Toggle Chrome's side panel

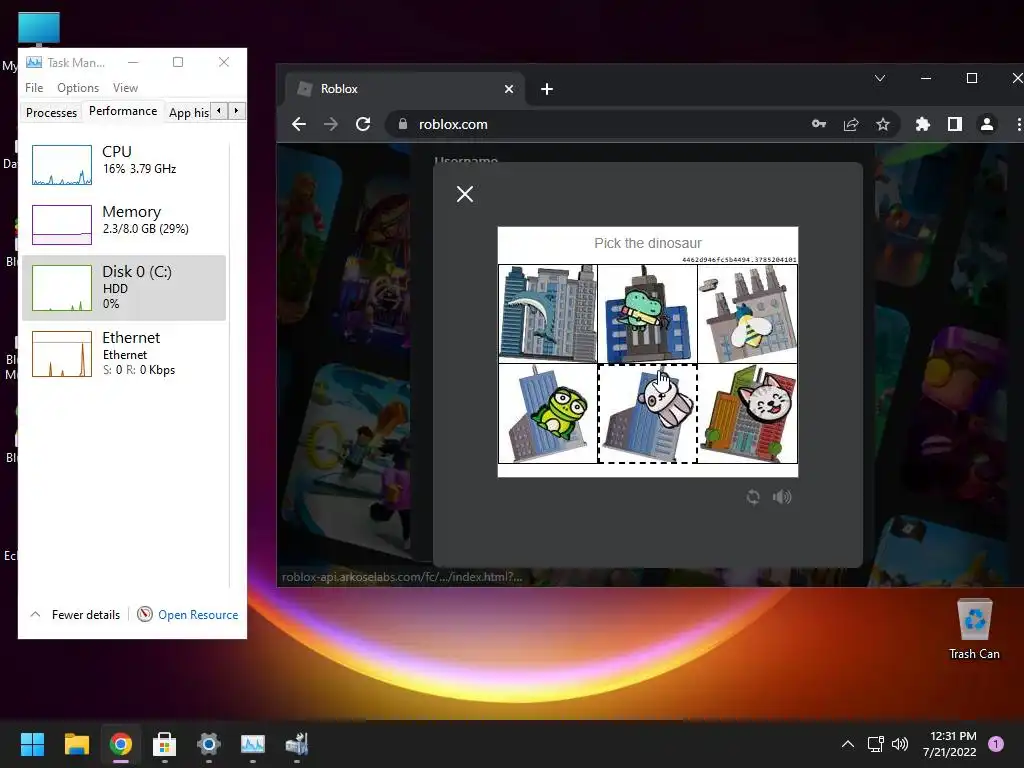coord(955,124)
